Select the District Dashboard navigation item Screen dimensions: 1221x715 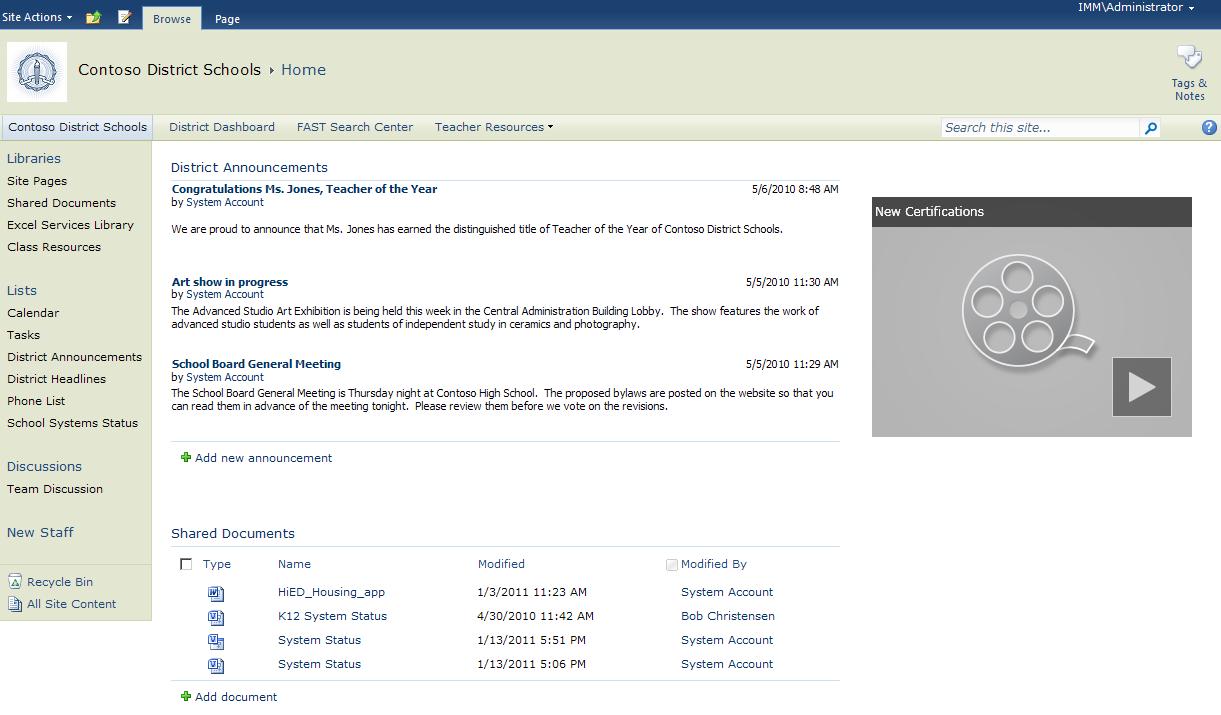coord(222,127)
